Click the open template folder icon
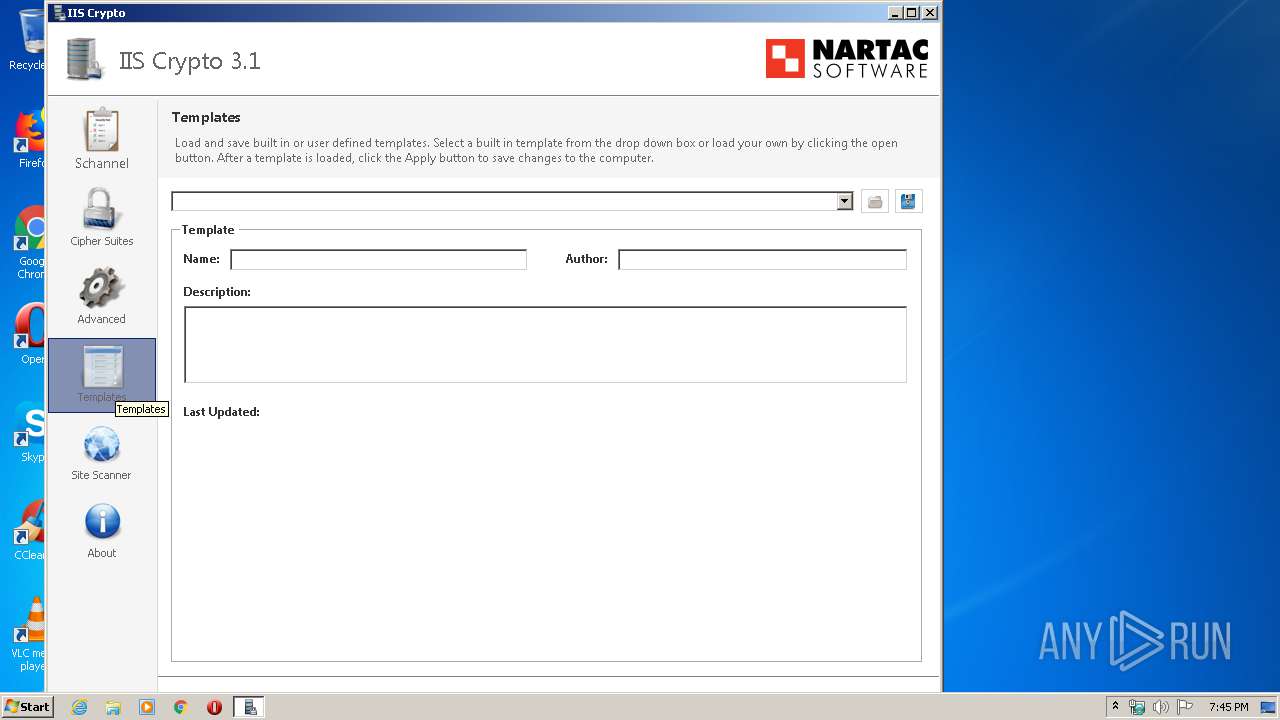The width and height of the screenshot is (1280, 720). tap(875, 201)
